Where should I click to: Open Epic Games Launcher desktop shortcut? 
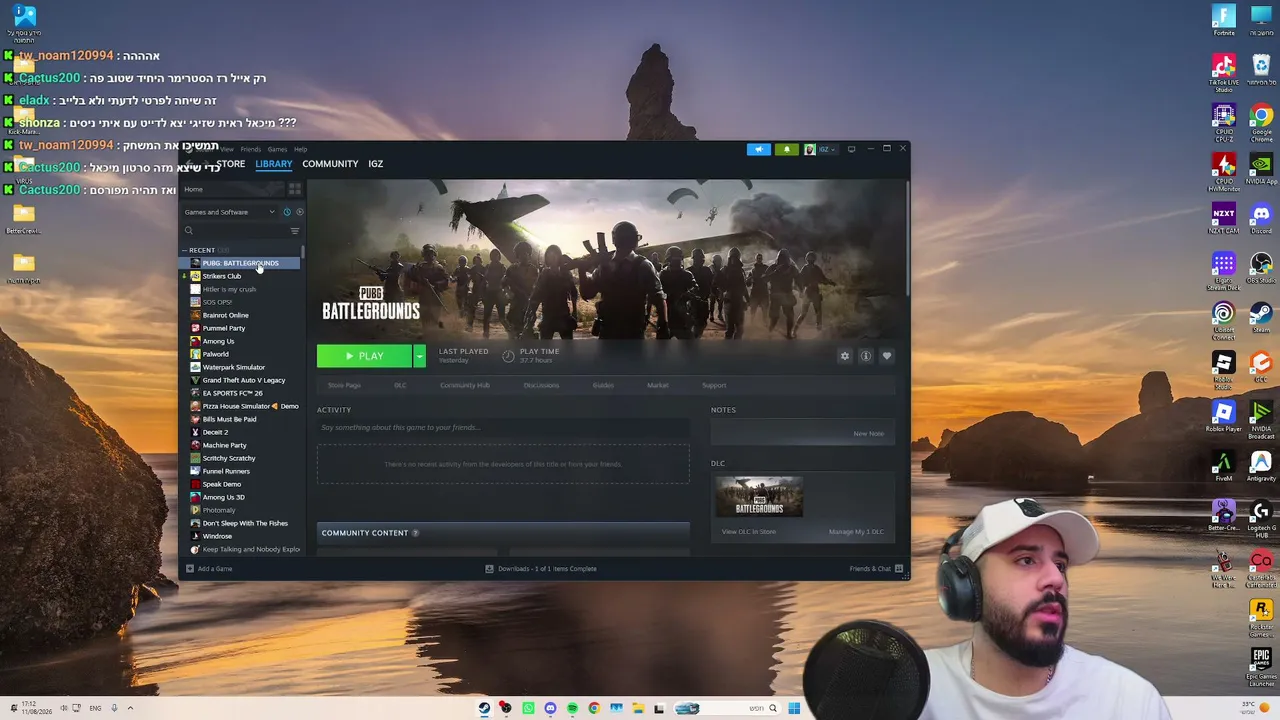click(x=1261, y=666)
